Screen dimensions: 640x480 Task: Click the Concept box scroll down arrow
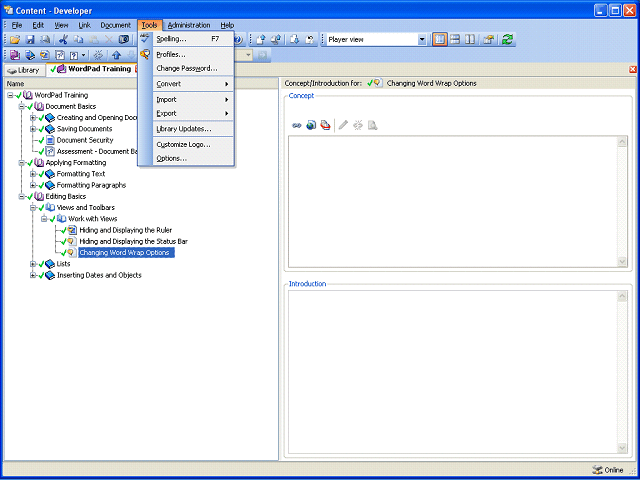pos(622,262)
